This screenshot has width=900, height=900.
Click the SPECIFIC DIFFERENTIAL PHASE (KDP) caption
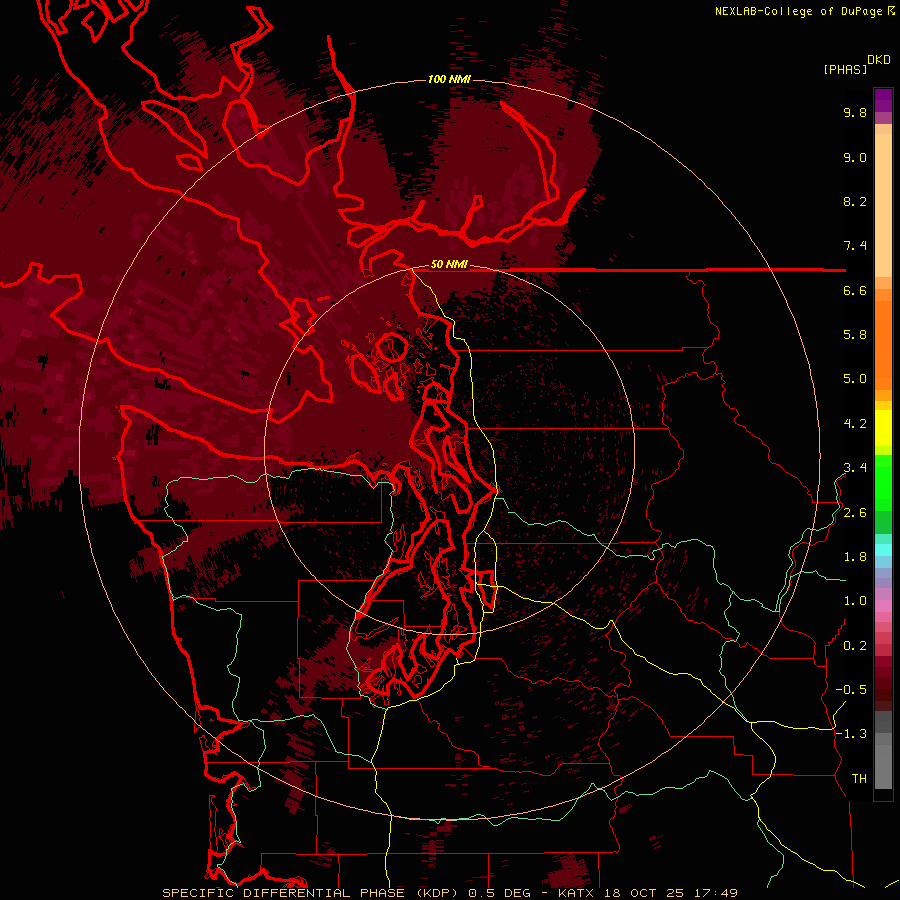click(x=310, y=893)
